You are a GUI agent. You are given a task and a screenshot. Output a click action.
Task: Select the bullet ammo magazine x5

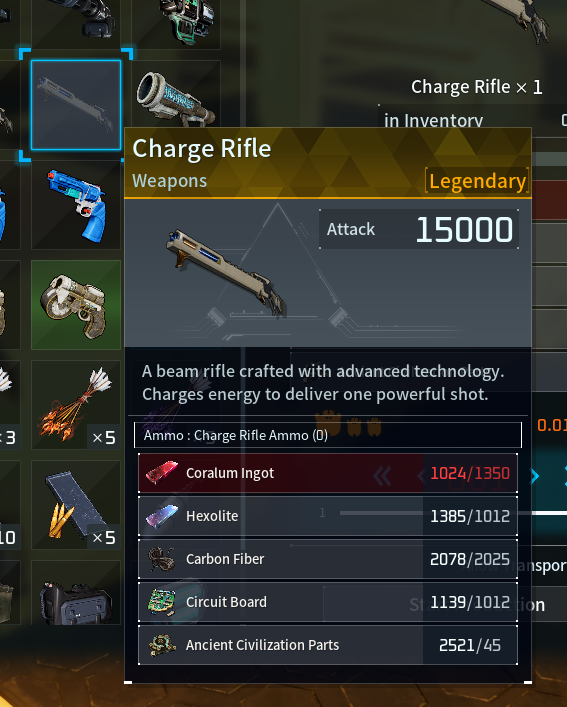pyautogui.click(x=76, y=505)
